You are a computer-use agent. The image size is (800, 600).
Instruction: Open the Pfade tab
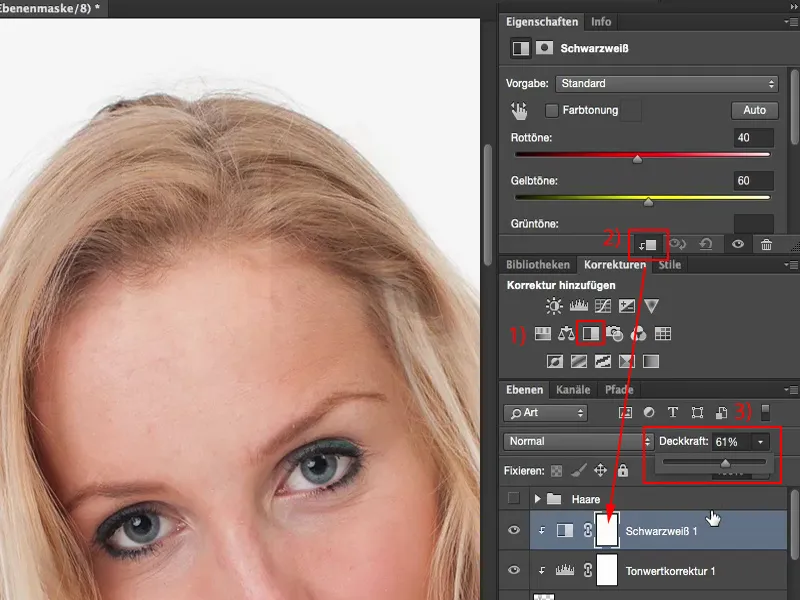(619, 390)
